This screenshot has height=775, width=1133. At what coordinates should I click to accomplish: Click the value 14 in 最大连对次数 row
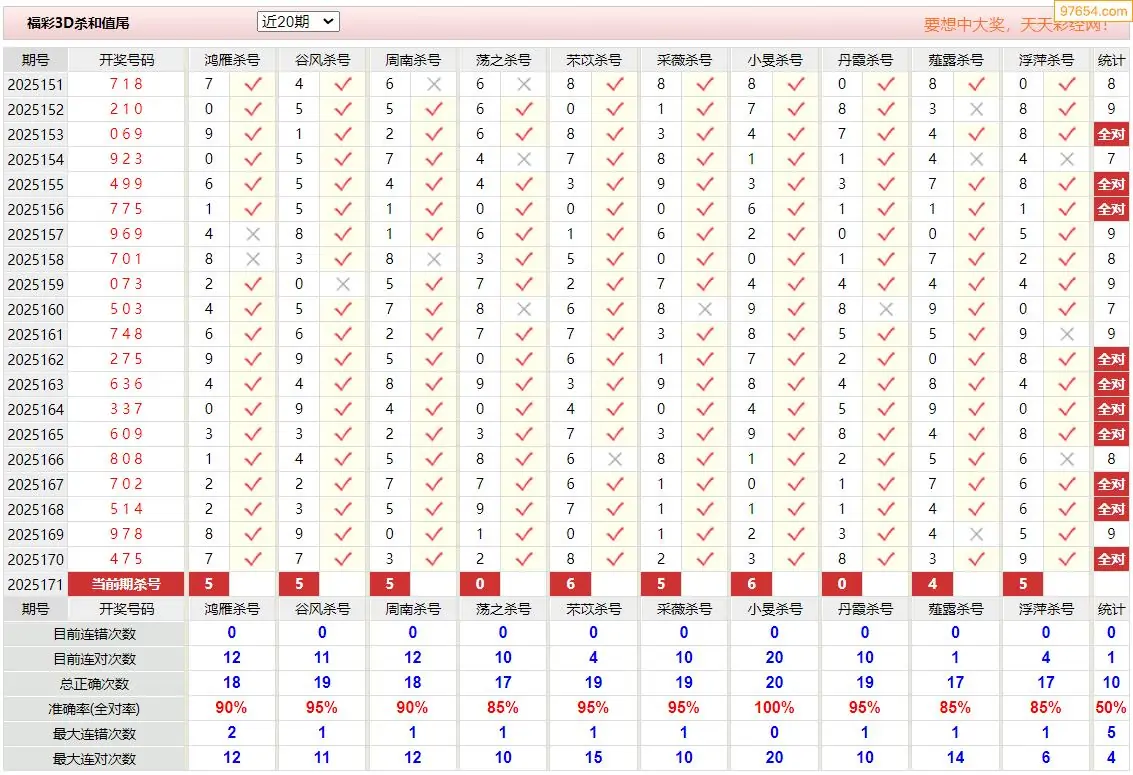click(x=955, y=758)
